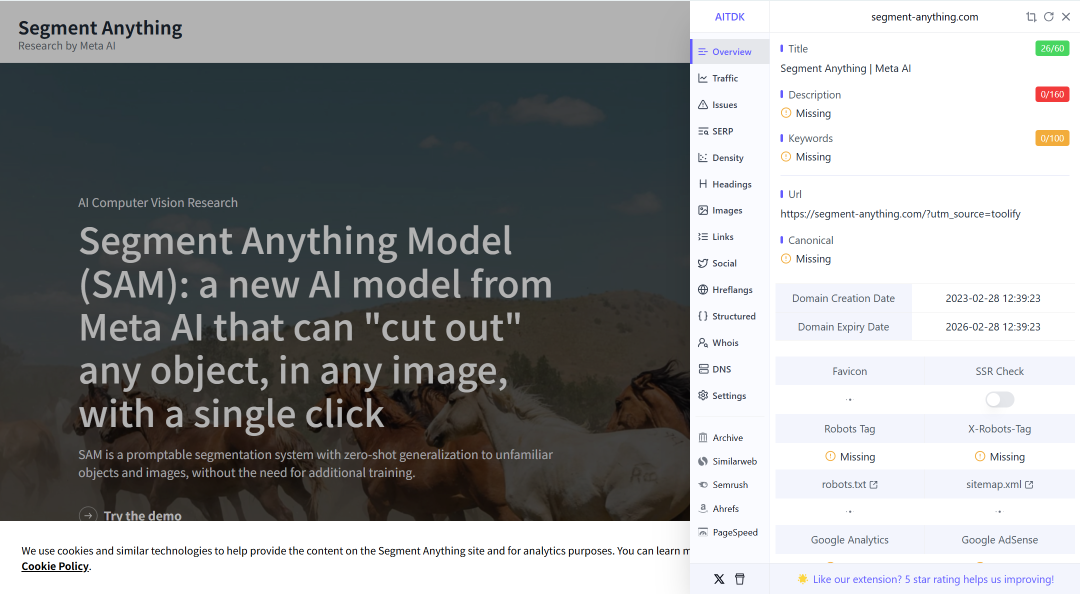
Task: Click the Missing status under X-Robots-Tag
Action: (x=999, y=457)
